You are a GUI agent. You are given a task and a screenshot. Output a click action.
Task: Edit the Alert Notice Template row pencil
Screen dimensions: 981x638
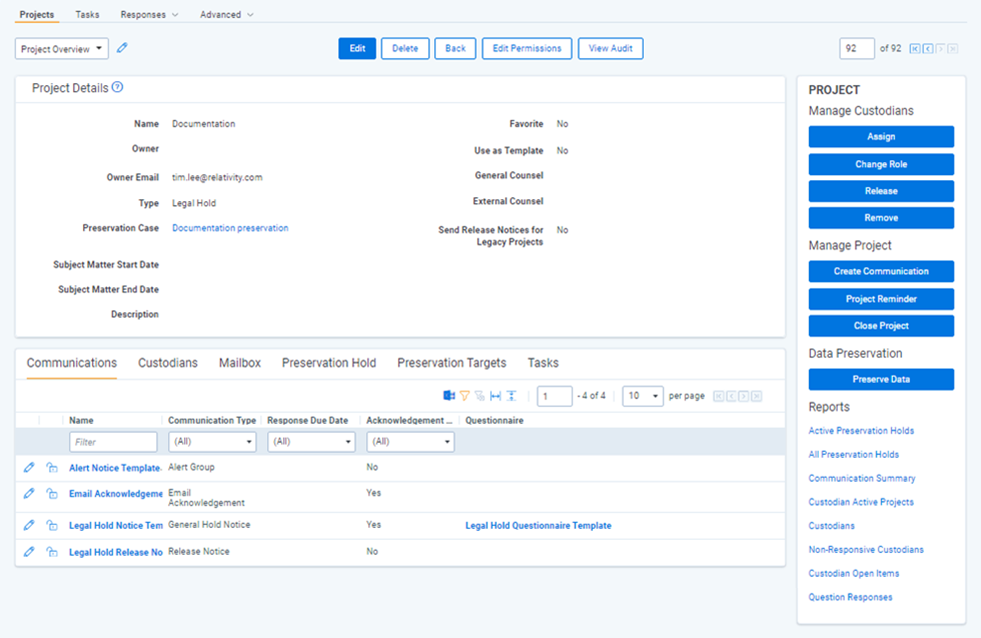(29, 467)
